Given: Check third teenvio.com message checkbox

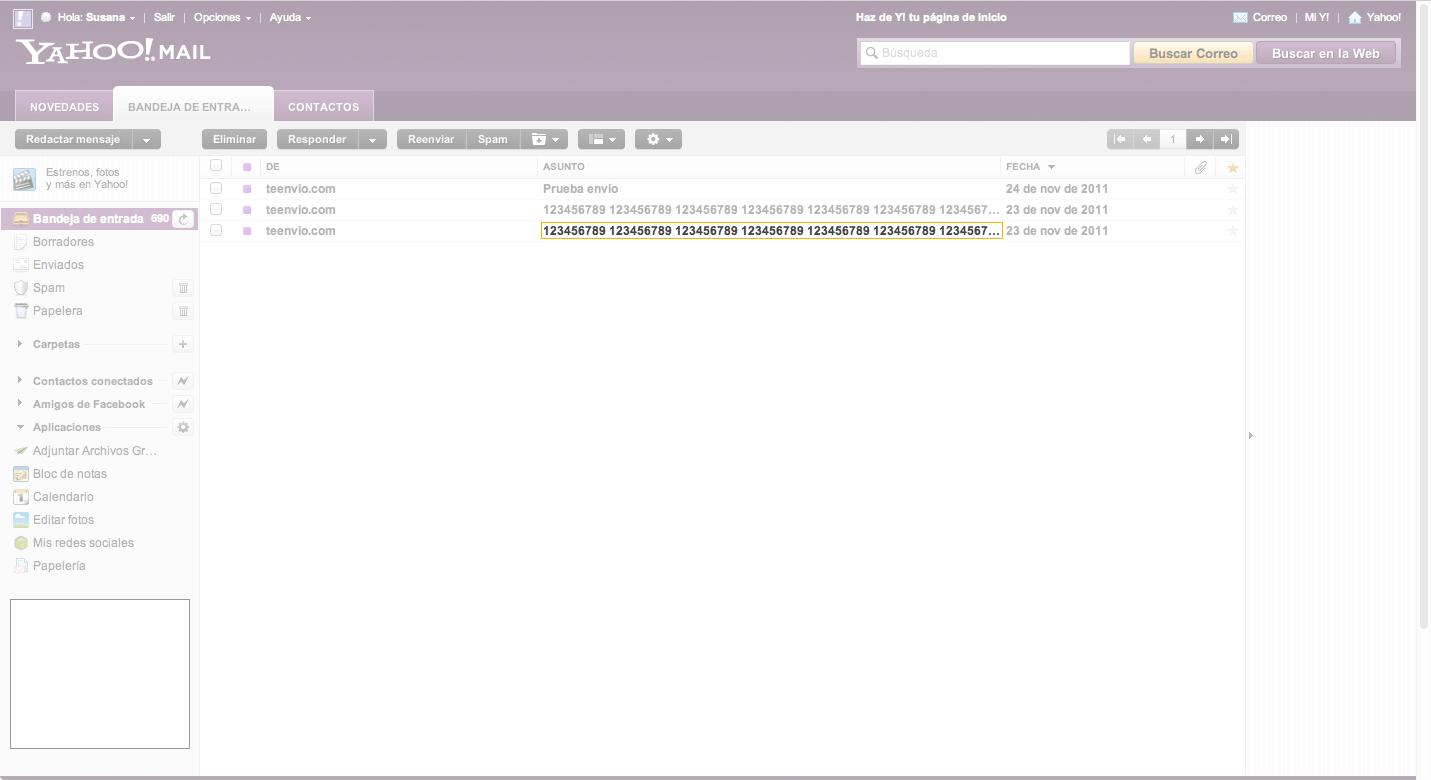Looking at the screenshot, I should [x=216, y=230].
